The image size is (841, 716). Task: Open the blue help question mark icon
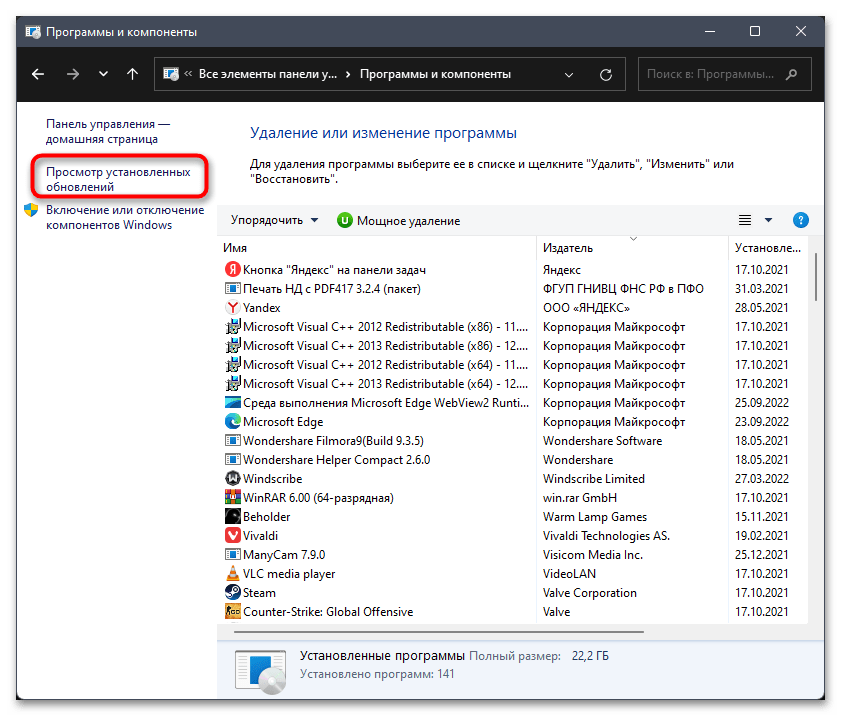coord(800,220)
